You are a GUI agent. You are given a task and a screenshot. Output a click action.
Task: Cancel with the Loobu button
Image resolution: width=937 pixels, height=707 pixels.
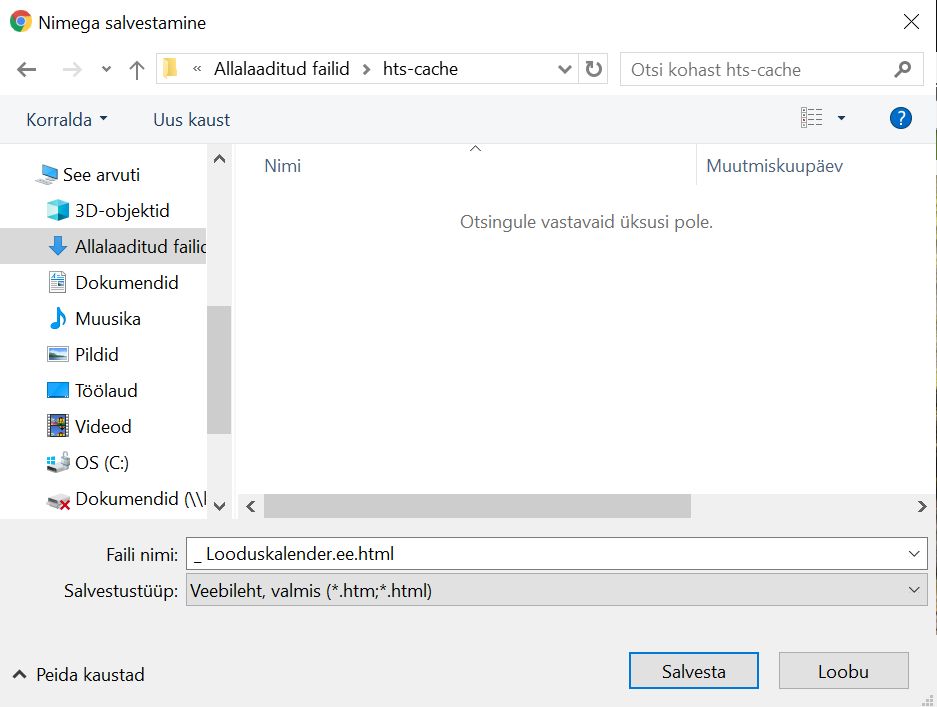point(843,671)
